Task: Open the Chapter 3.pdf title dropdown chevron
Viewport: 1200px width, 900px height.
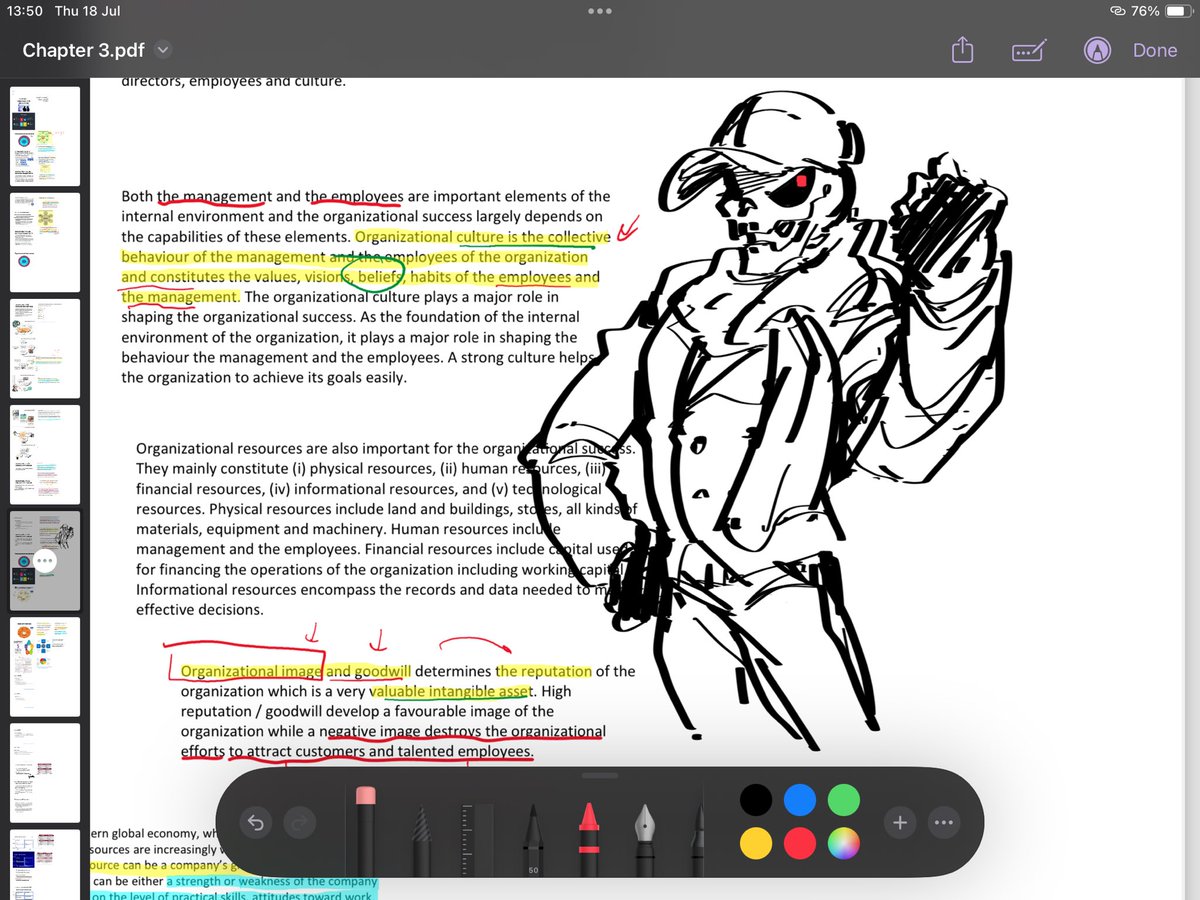Action: click(164, 50)
